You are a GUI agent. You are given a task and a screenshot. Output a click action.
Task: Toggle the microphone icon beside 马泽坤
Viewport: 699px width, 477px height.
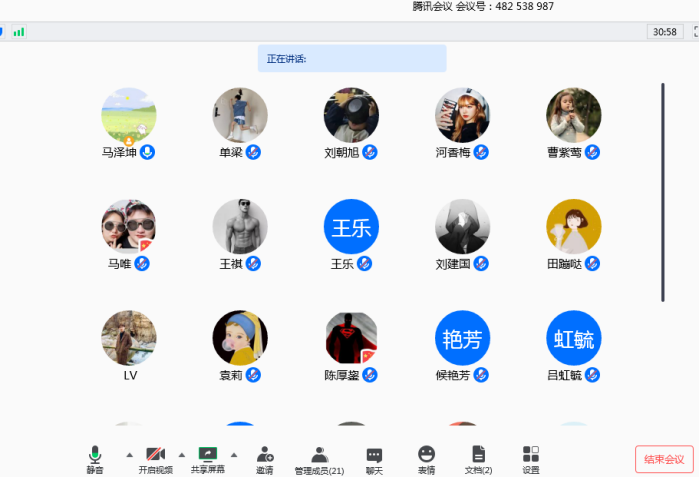click(147, 152)
